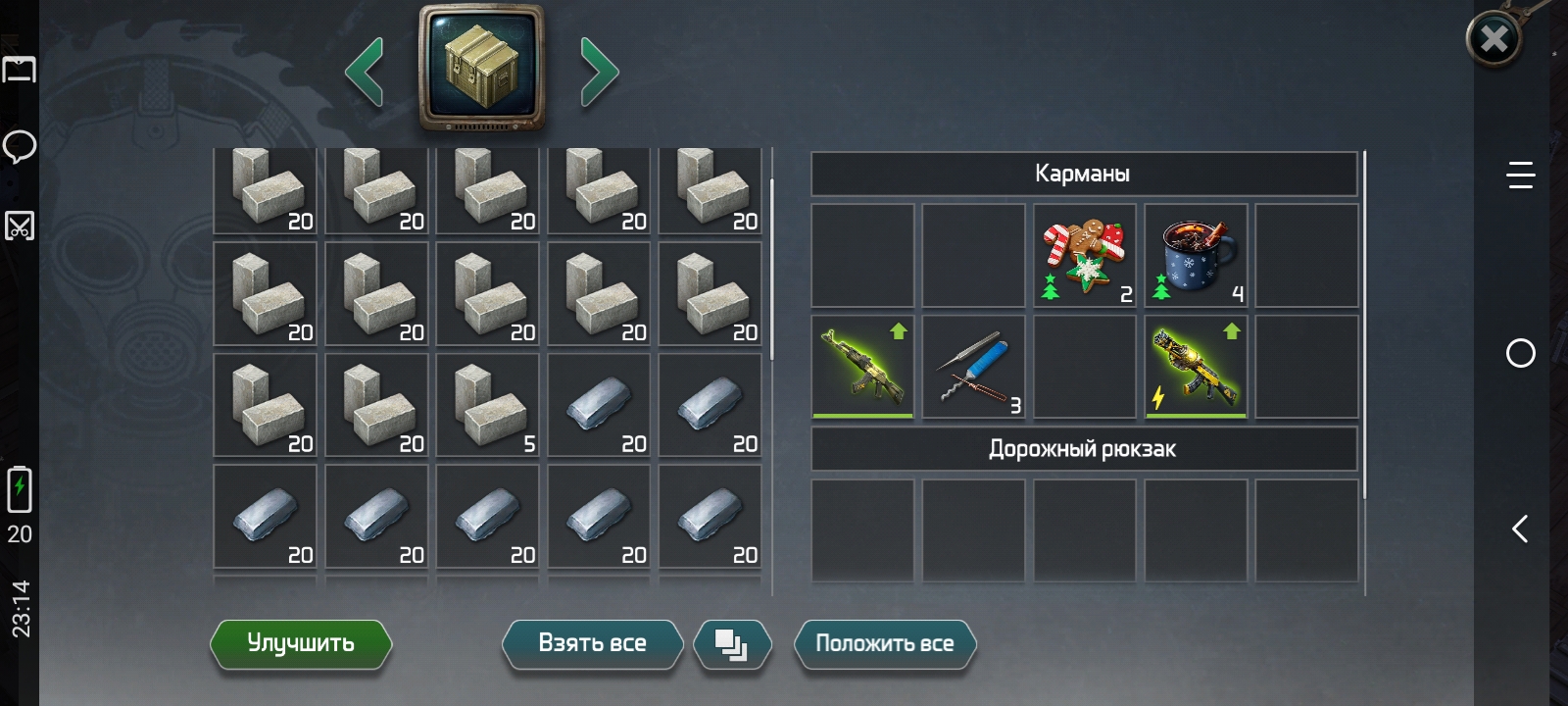Select the green AK rifle in pockets

point(862,367)
